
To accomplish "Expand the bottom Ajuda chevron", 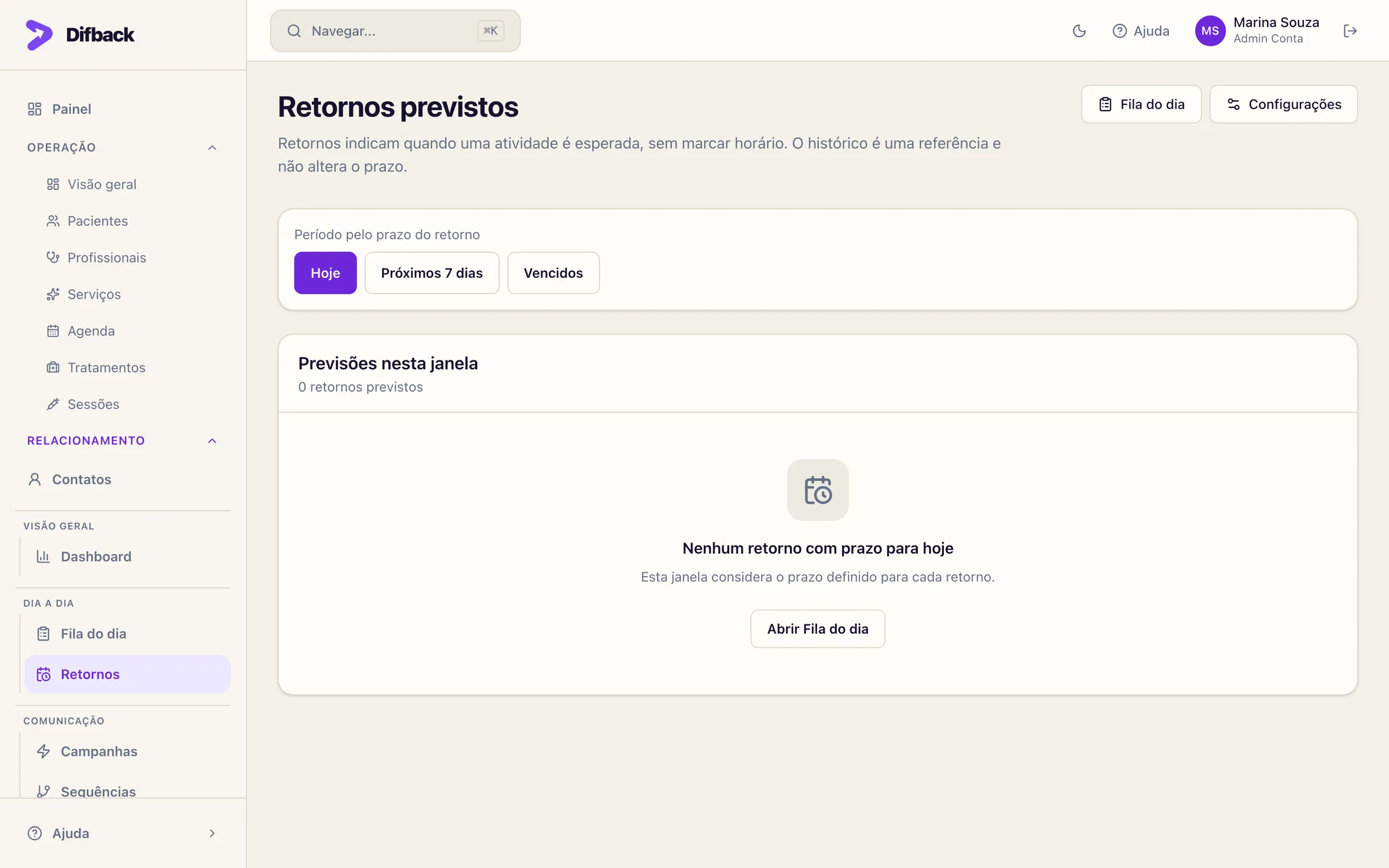I will (x=212, y=833).
